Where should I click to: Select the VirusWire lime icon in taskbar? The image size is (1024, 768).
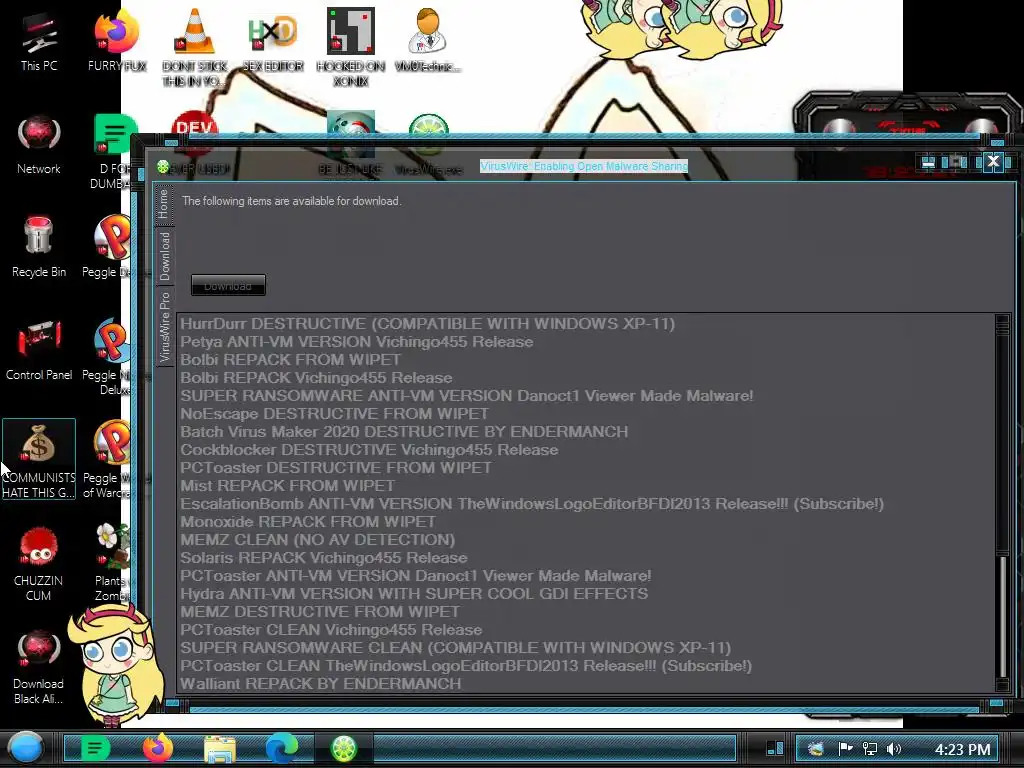tap(344, 748)
